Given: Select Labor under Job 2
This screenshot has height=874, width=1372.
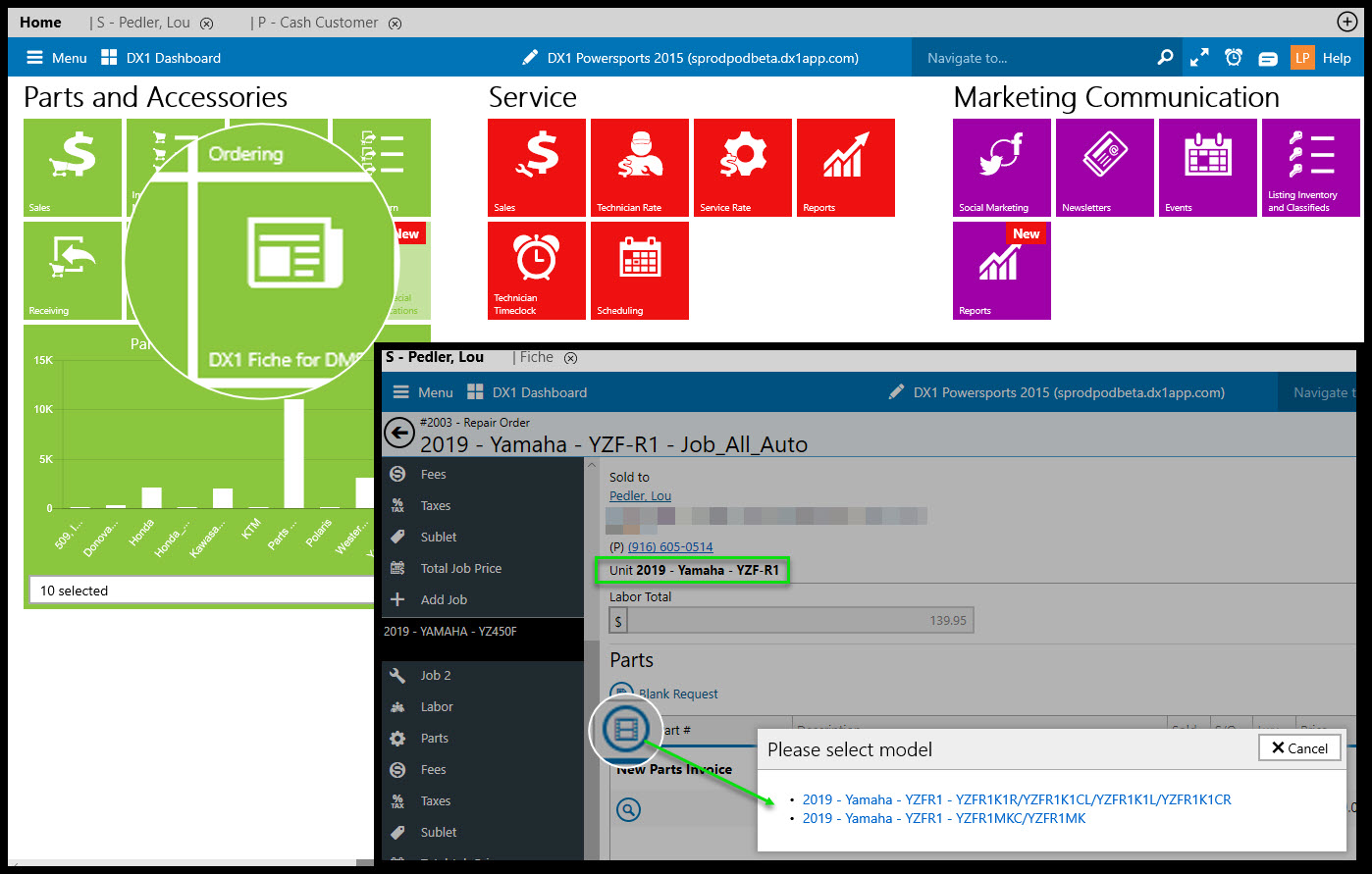Looking at the screenshot, I should coord(483,706).
